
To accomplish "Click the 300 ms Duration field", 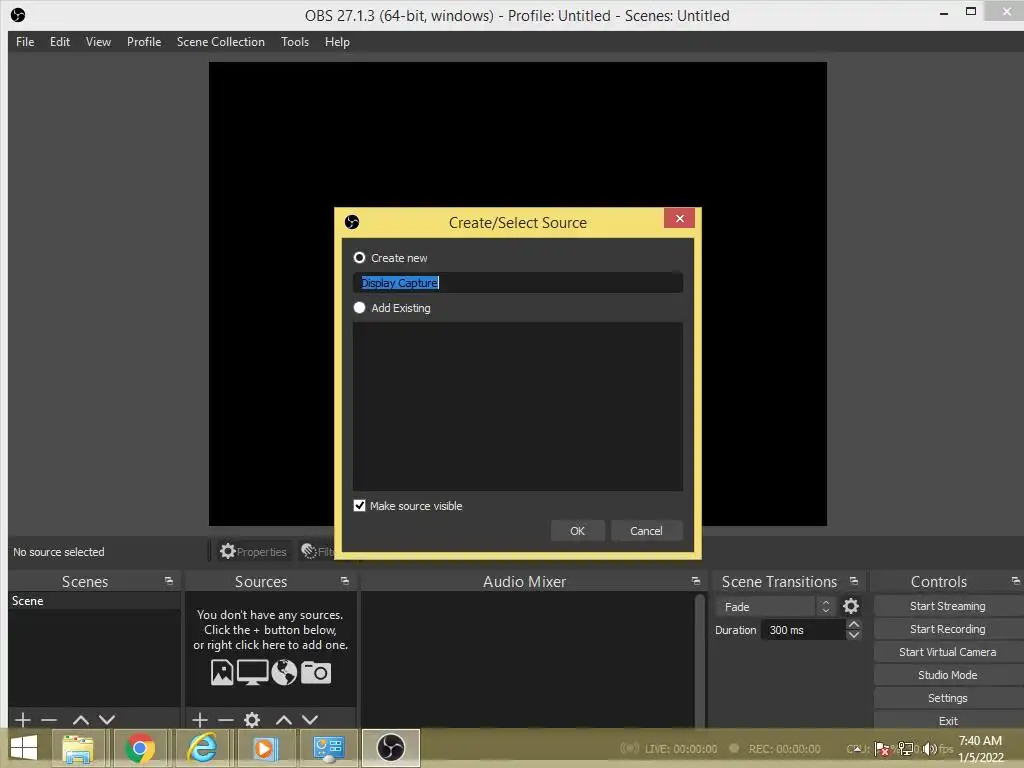I will click(x=804, y=630).
